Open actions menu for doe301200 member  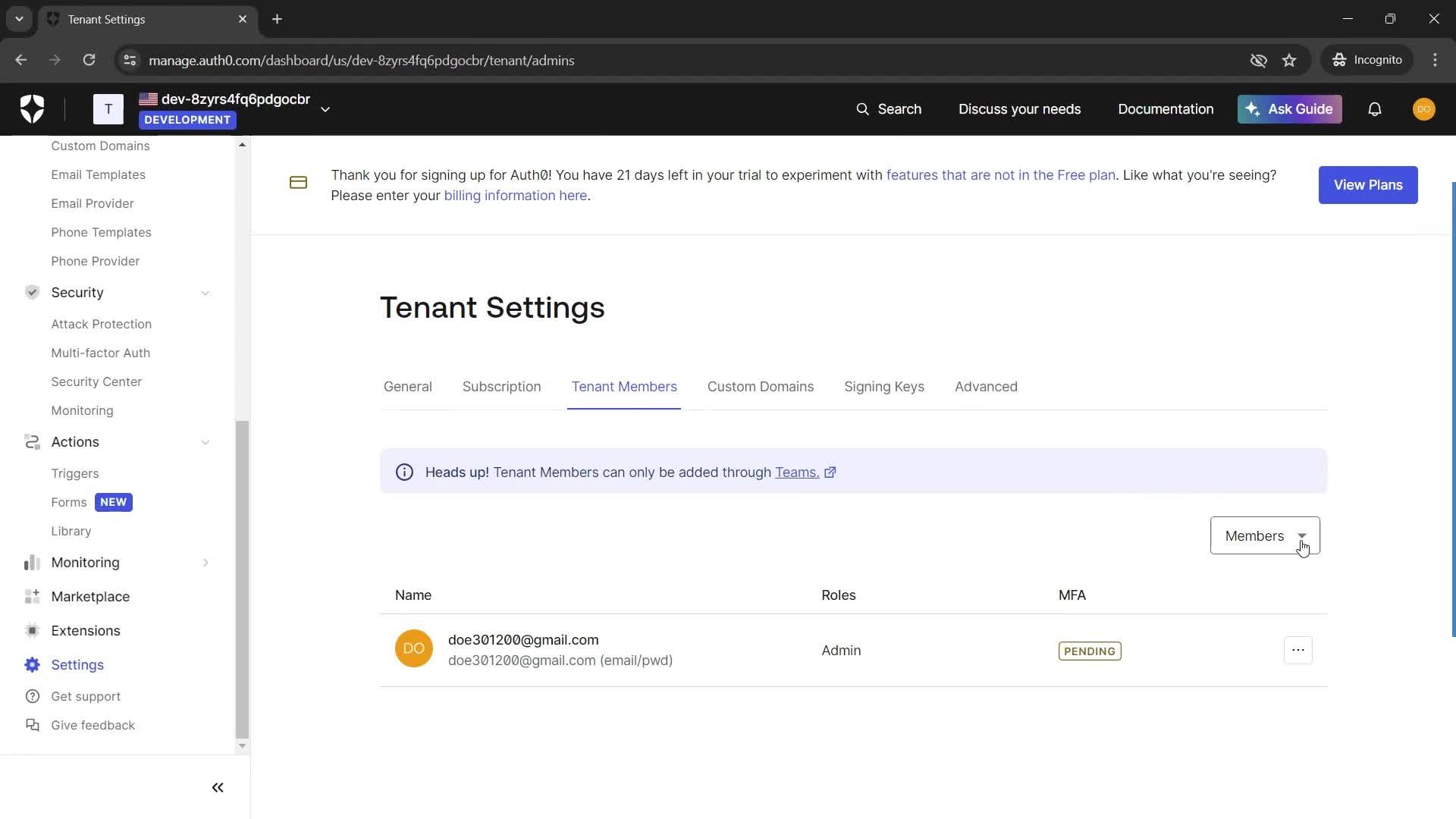(x=1298, y=650)
